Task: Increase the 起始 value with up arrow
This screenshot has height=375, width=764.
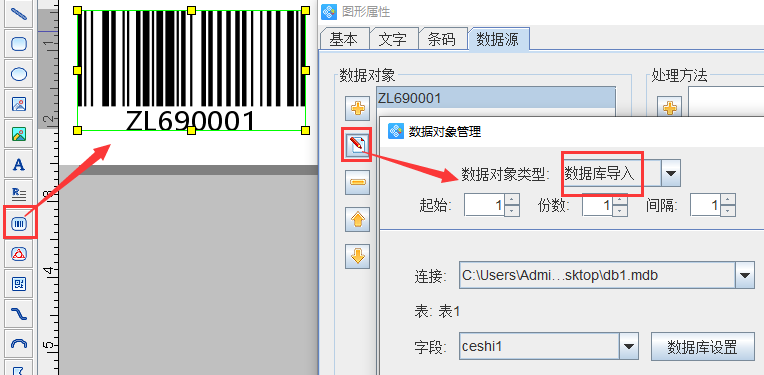Action: pyautogui.click(x=512, y=200)
